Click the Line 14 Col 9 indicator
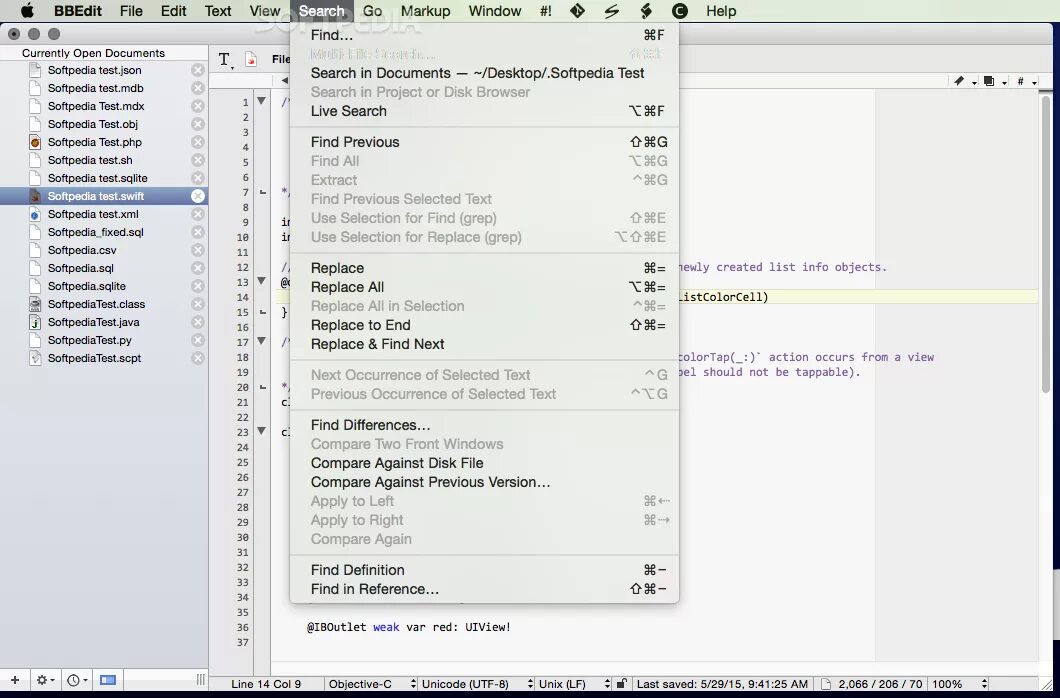The image size is (1060, 698). 266,684
